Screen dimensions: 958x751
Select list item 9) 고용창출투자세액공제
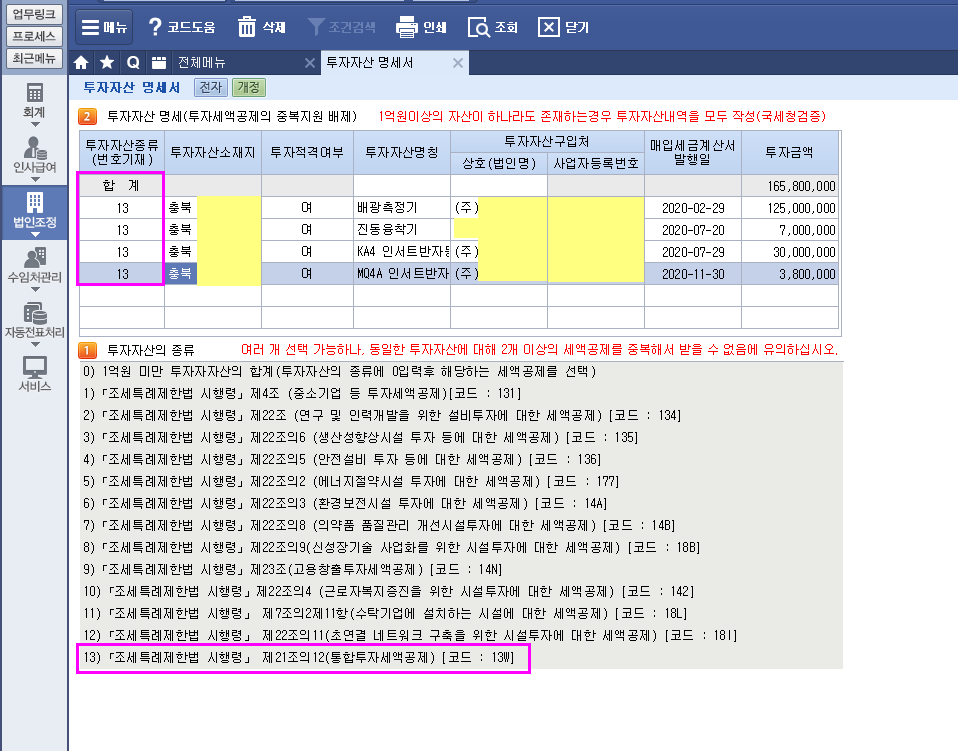[x=292, y=570]
